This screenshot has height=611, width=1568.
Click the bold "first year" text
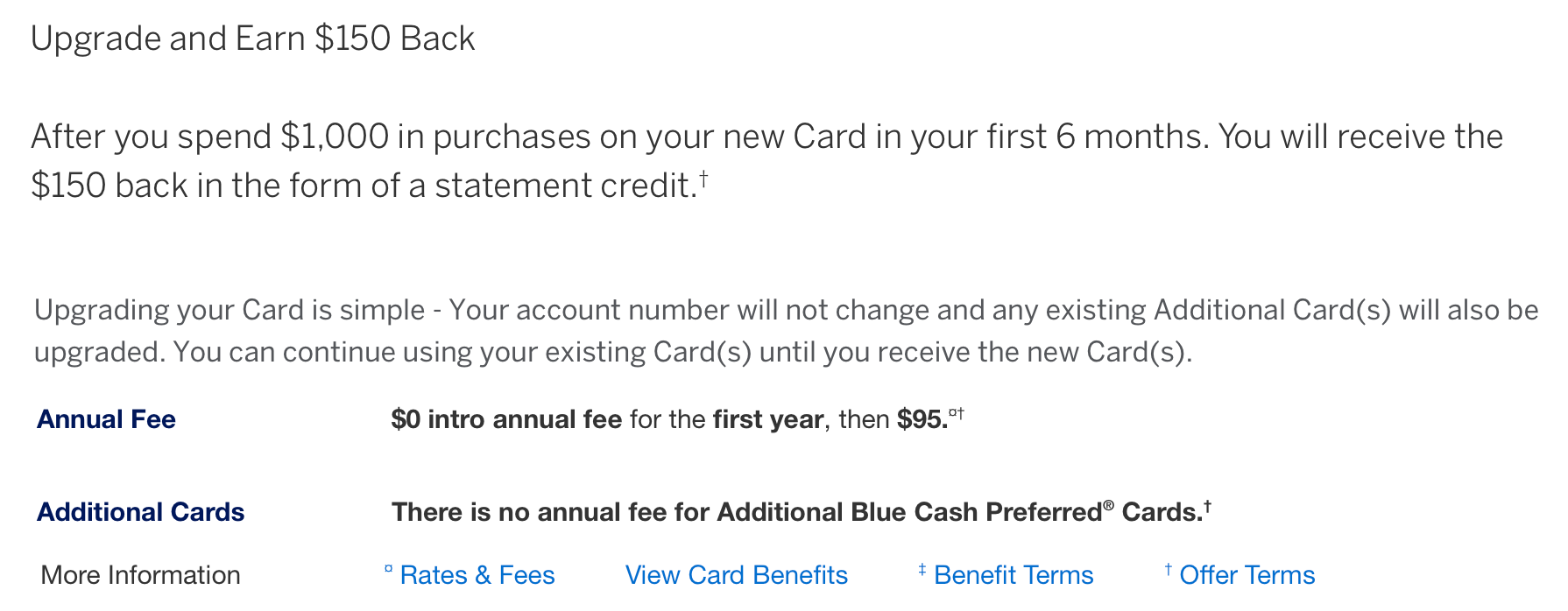click(x=767, y=419)
